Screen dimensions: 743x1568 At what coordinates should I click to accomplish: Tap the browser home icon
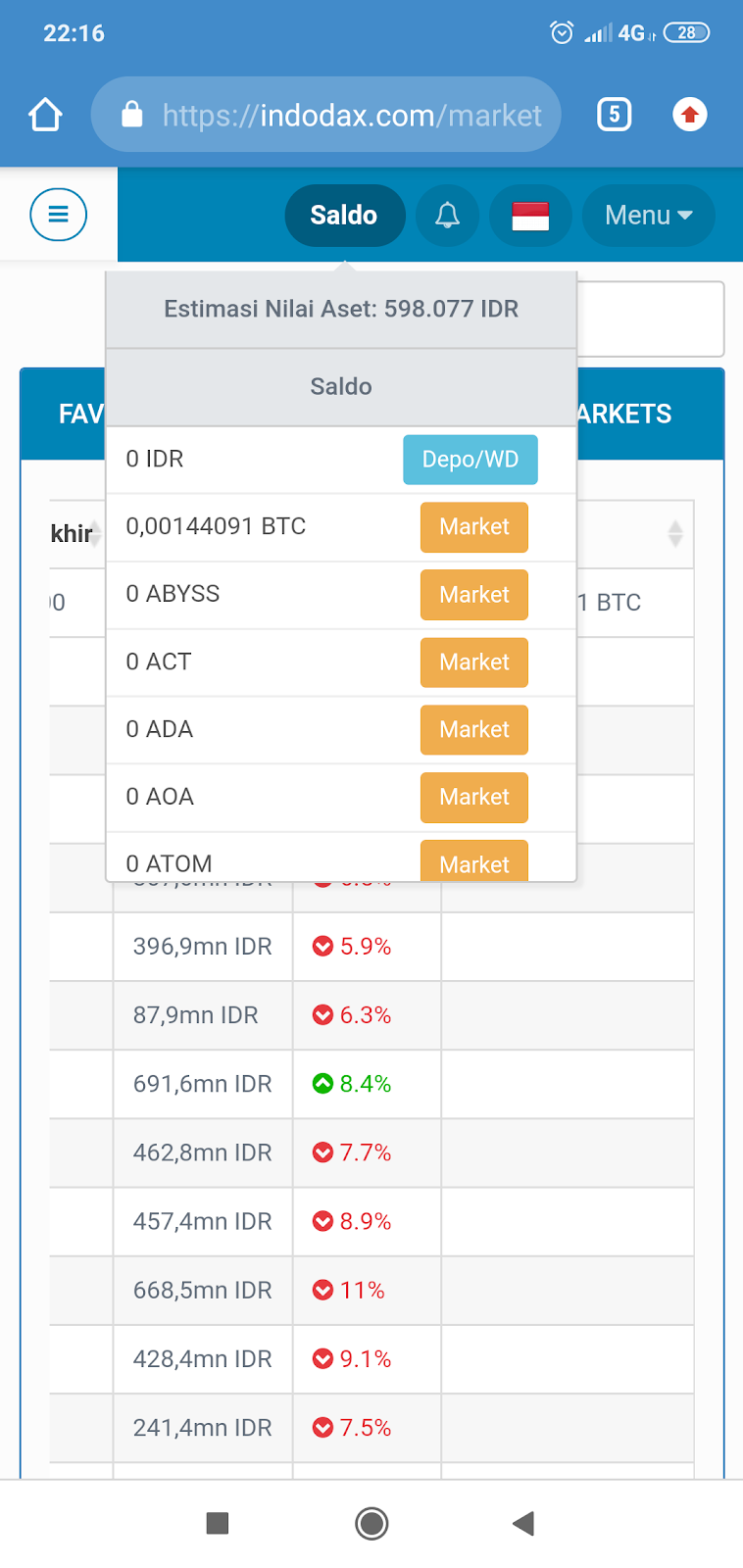[45, 115]
